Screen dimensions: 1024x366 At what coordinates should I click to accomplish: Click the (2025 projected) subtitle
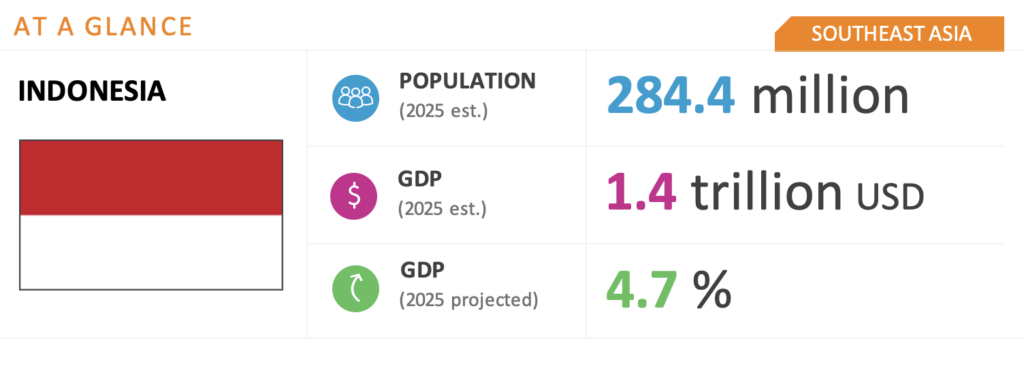[468, 300]
